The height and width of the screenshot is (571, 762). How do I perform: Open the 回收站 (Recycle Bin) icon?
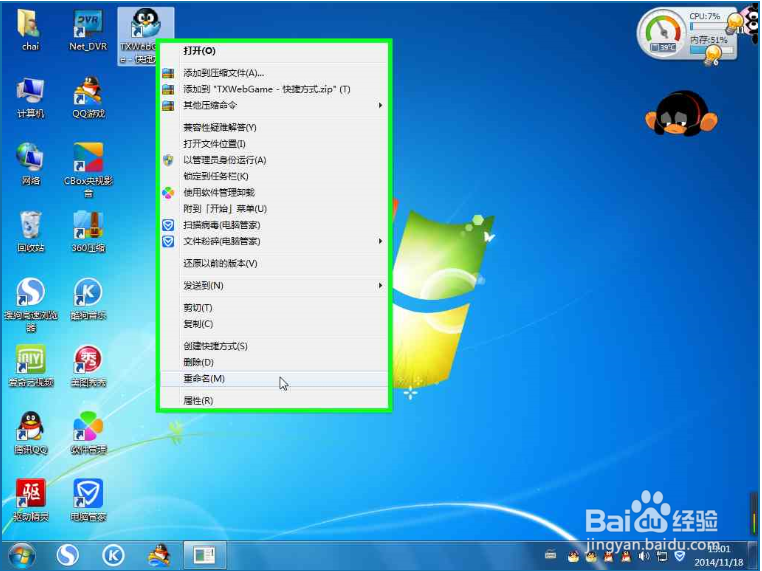tap(31, 231)
